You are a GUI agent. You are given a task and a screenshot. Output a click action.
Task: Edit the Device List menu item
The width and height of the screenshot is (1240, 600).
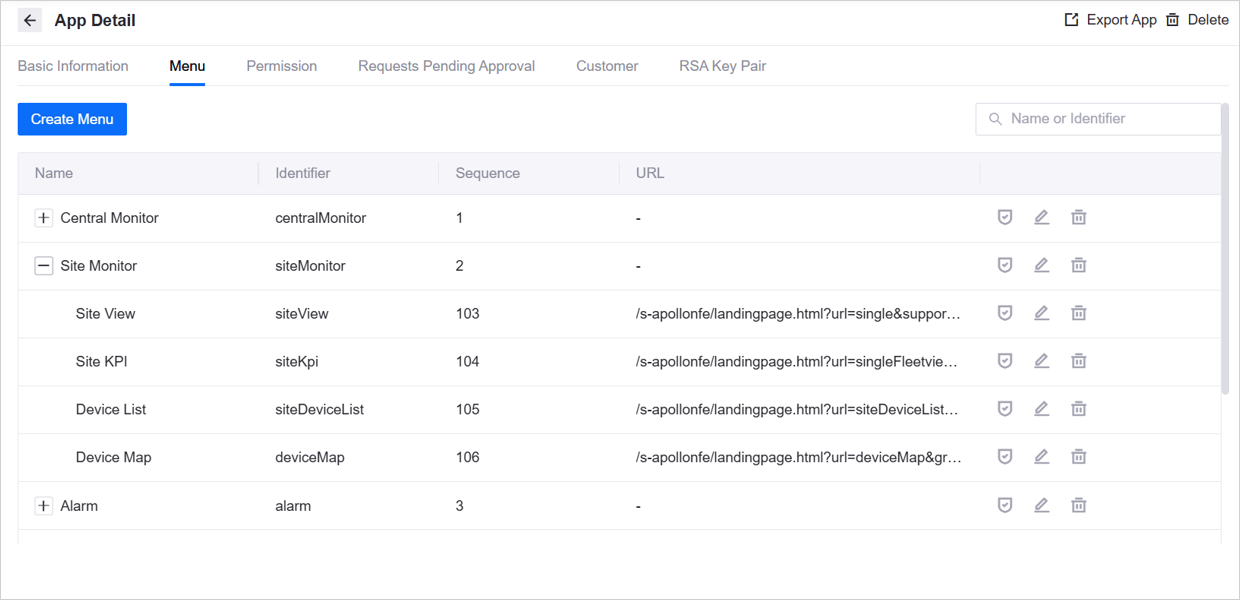(1041, 409)
